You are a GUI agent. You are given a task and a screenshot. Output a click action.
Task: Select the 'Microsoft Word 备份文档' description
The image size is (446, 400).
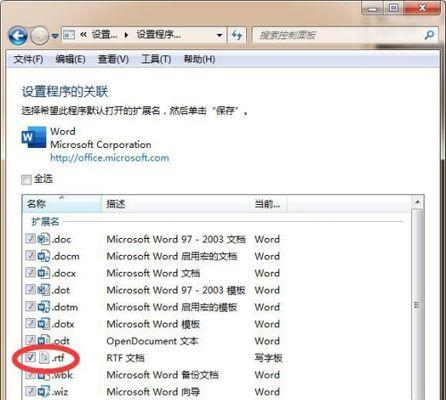162,375
